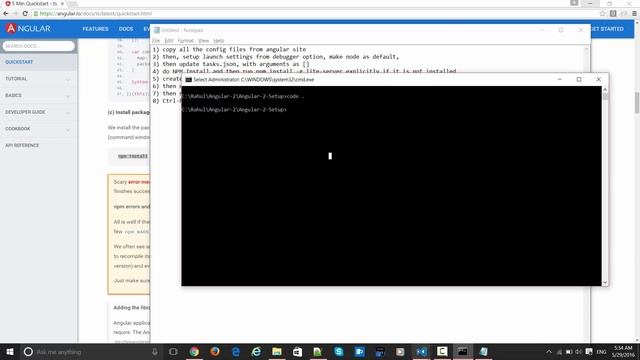The width and height of the screenshot is (640, 360).
Task: Open Internet Explorer from the taskbar
Action: click(x=256, y=351)
